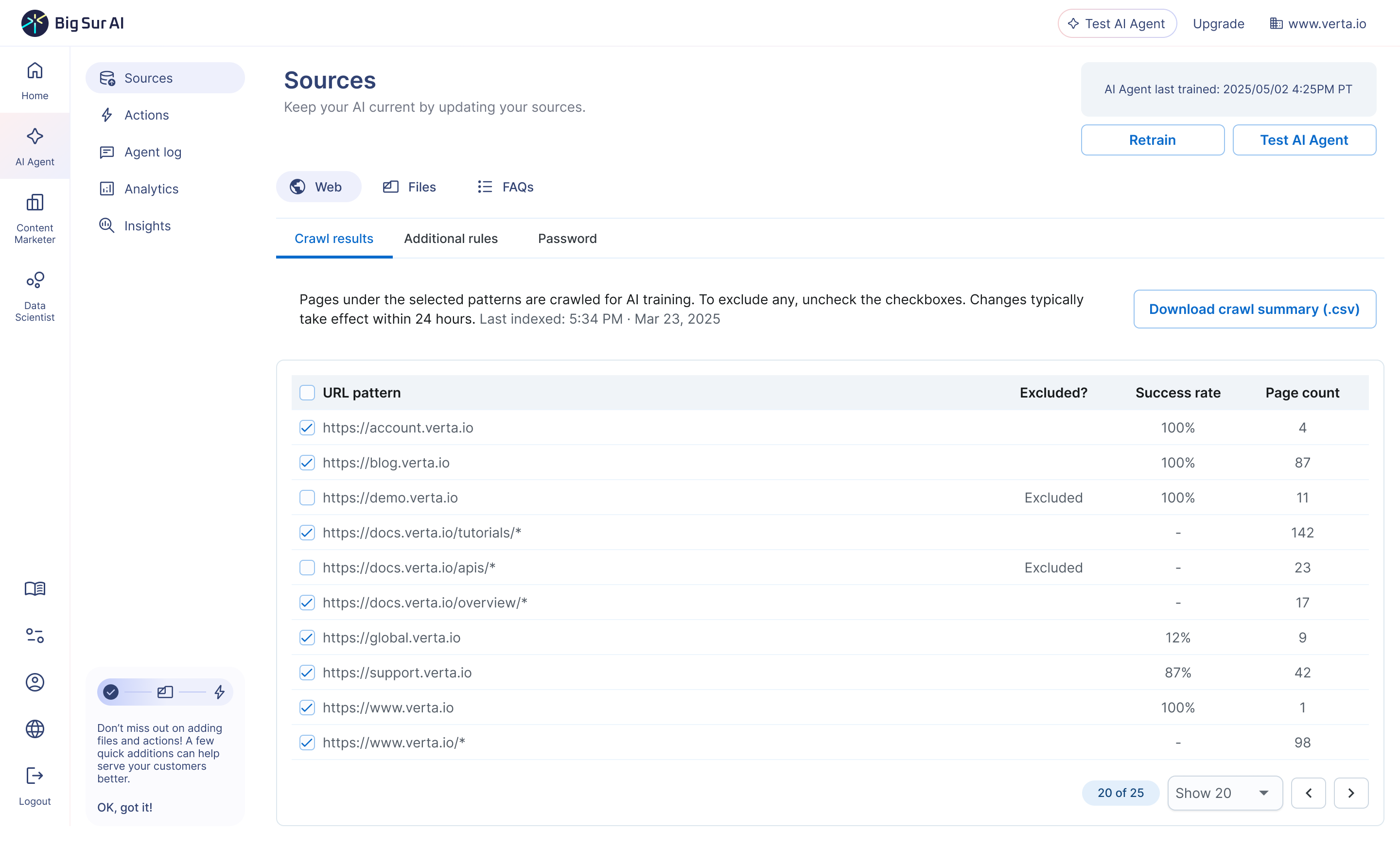1400x865 pixels.
Task: Go to next page of results
Action: [1350, 793]
